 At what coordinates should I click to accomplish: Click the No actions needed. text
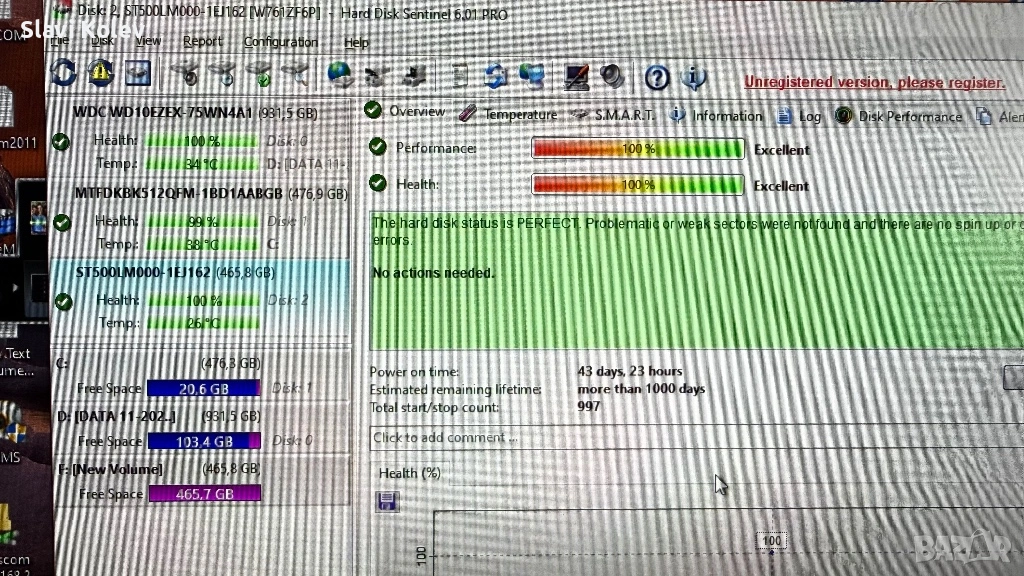[x=434, y=272]
